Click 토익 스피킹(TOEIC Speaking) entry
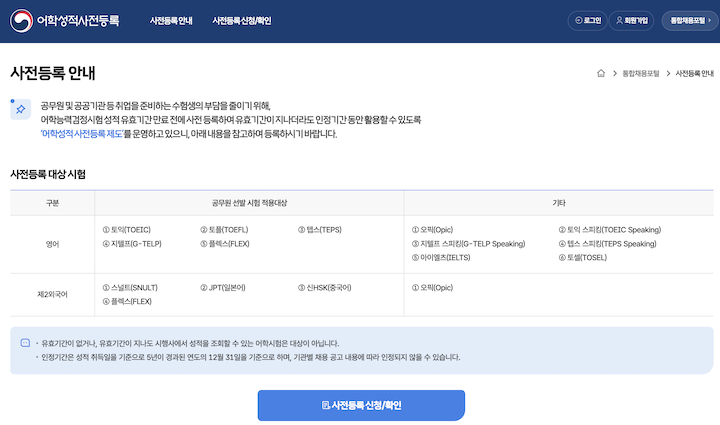 [x=610, y=230]
